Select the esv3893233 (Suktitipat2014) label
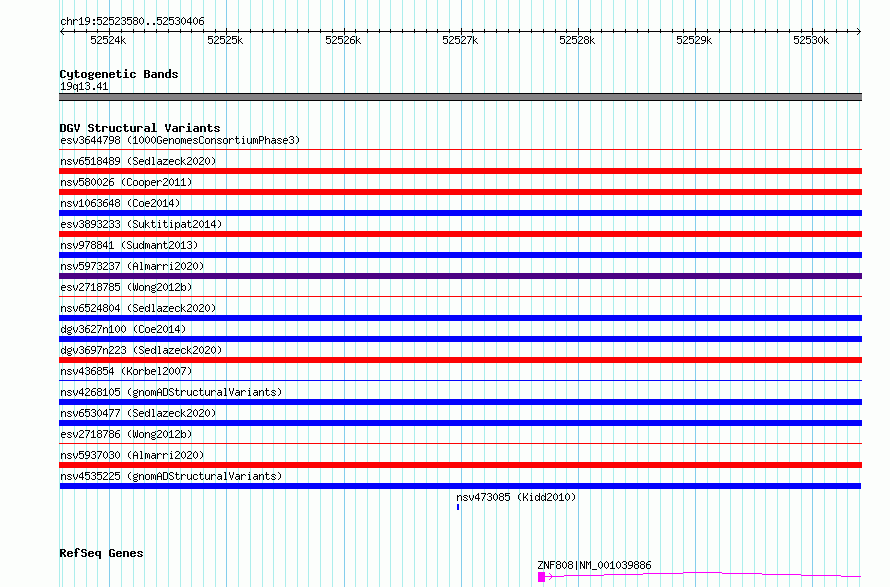Image resolution: width=890 pixels, height=587 pixels. 141,224
